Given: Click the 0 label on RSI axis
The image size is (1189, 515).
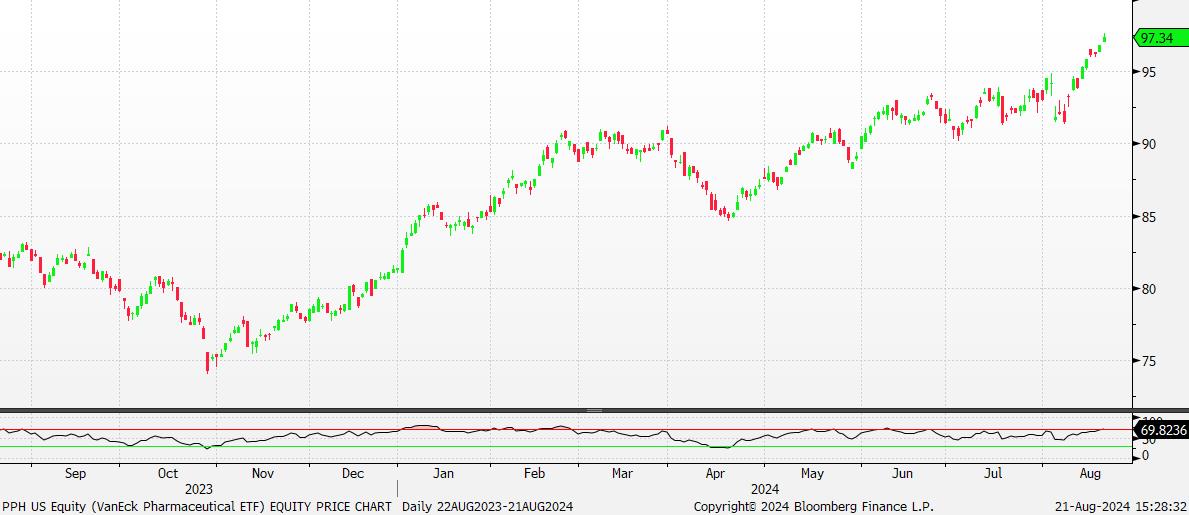Looking at the screenshot, I should pyautogui.click(x=1146, y=455).
